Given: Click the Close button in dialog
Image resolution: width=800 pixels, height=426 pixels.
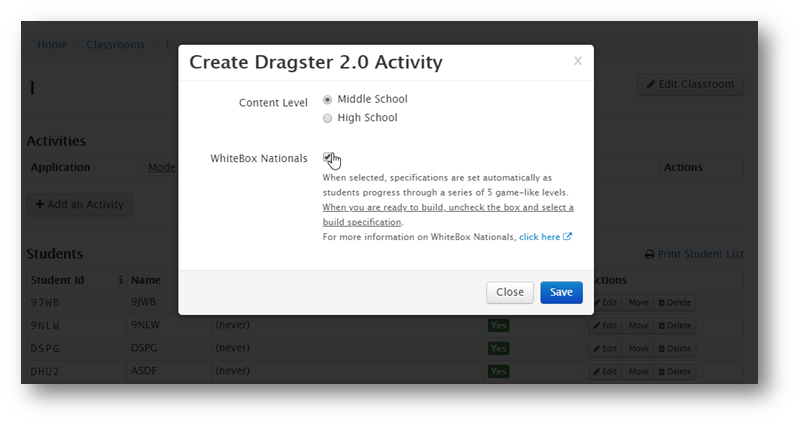Looking at the screenshot, I should tap(510, 292).
